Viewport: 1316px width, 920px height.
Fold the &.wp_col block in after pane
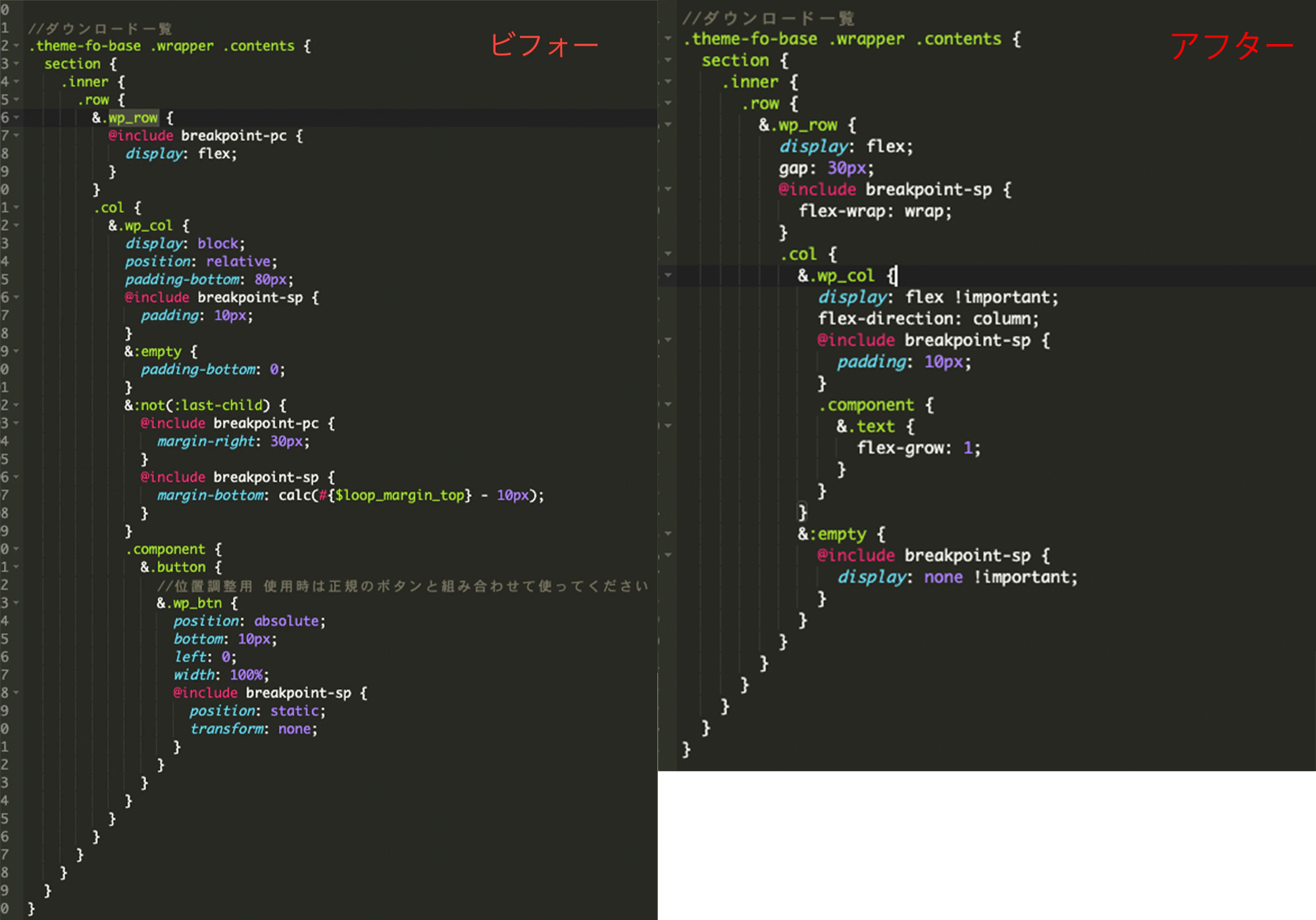668,275
